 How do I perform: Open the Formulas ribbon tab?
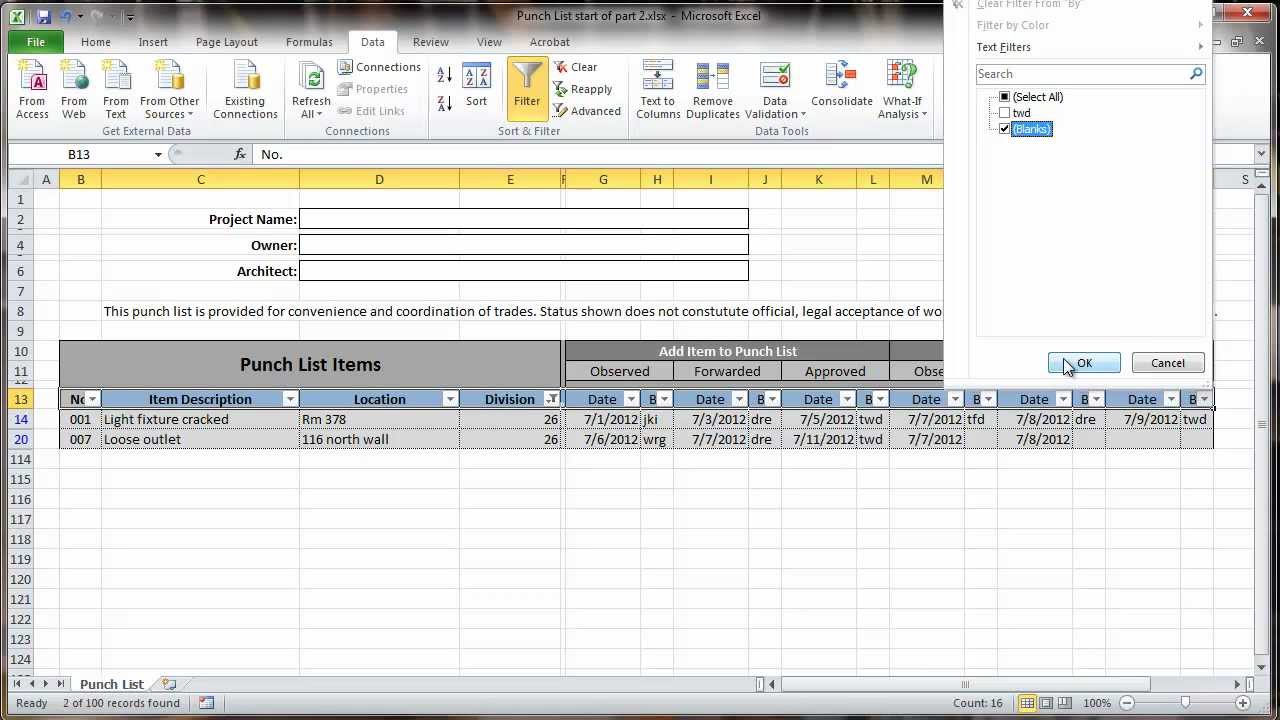pos(309,42)
